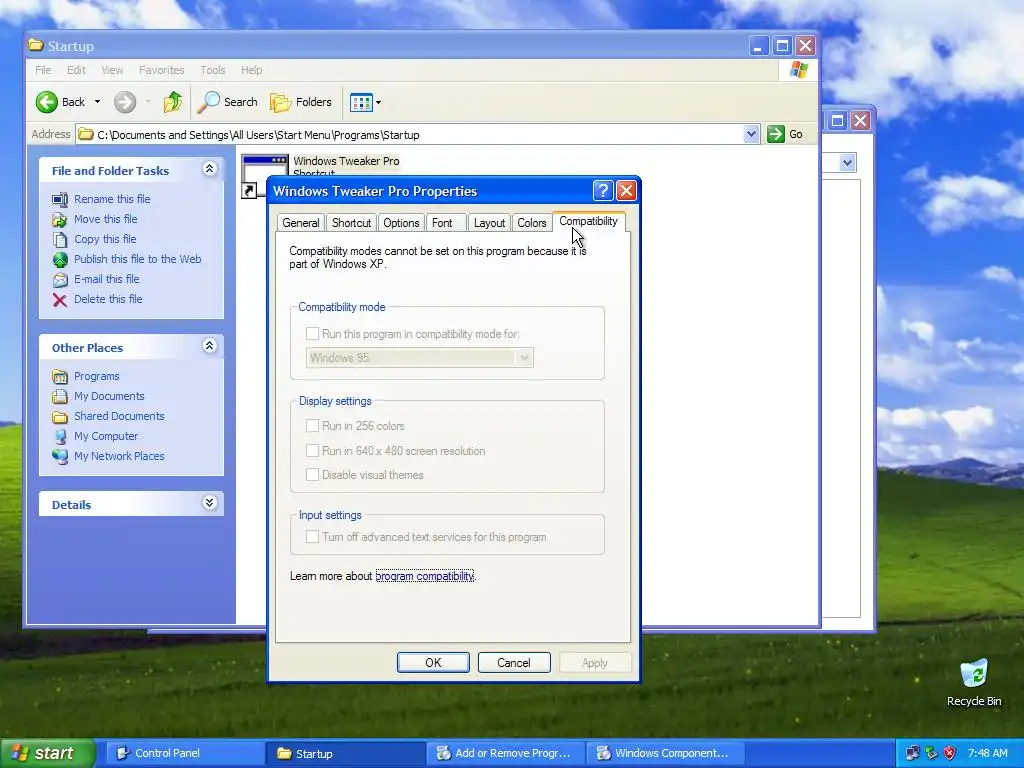
Task: Click the Publish this file to Web icon
Action: click(60, 259)
